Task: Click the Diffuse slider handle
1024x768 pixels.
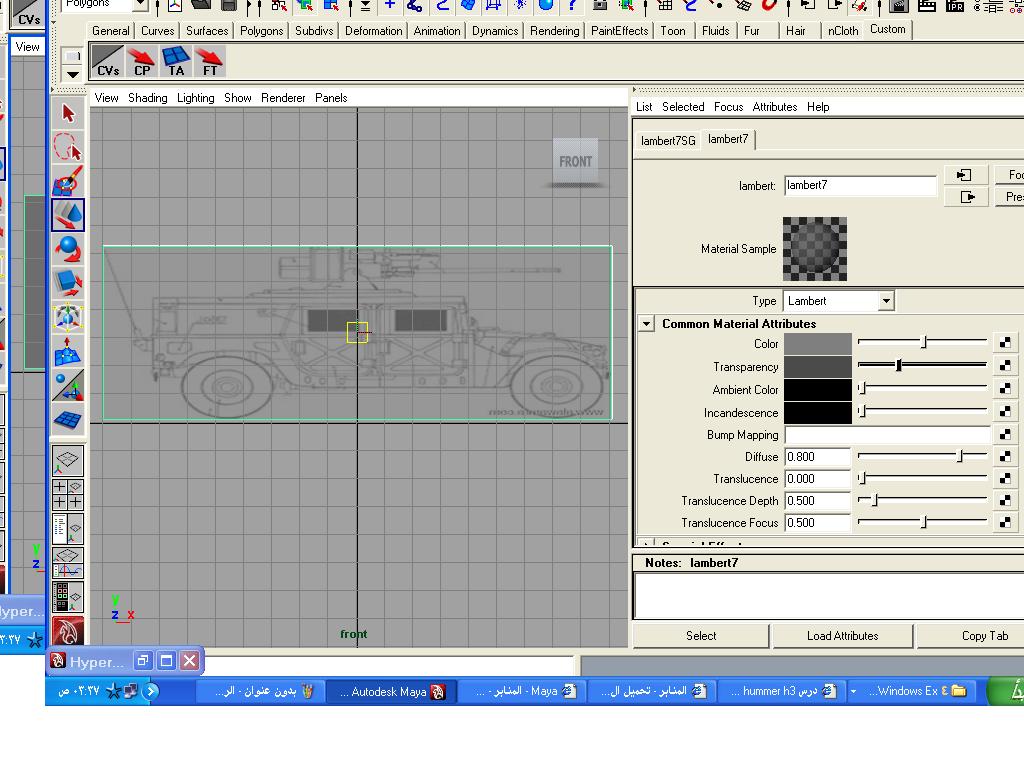Action: [960, 456]
